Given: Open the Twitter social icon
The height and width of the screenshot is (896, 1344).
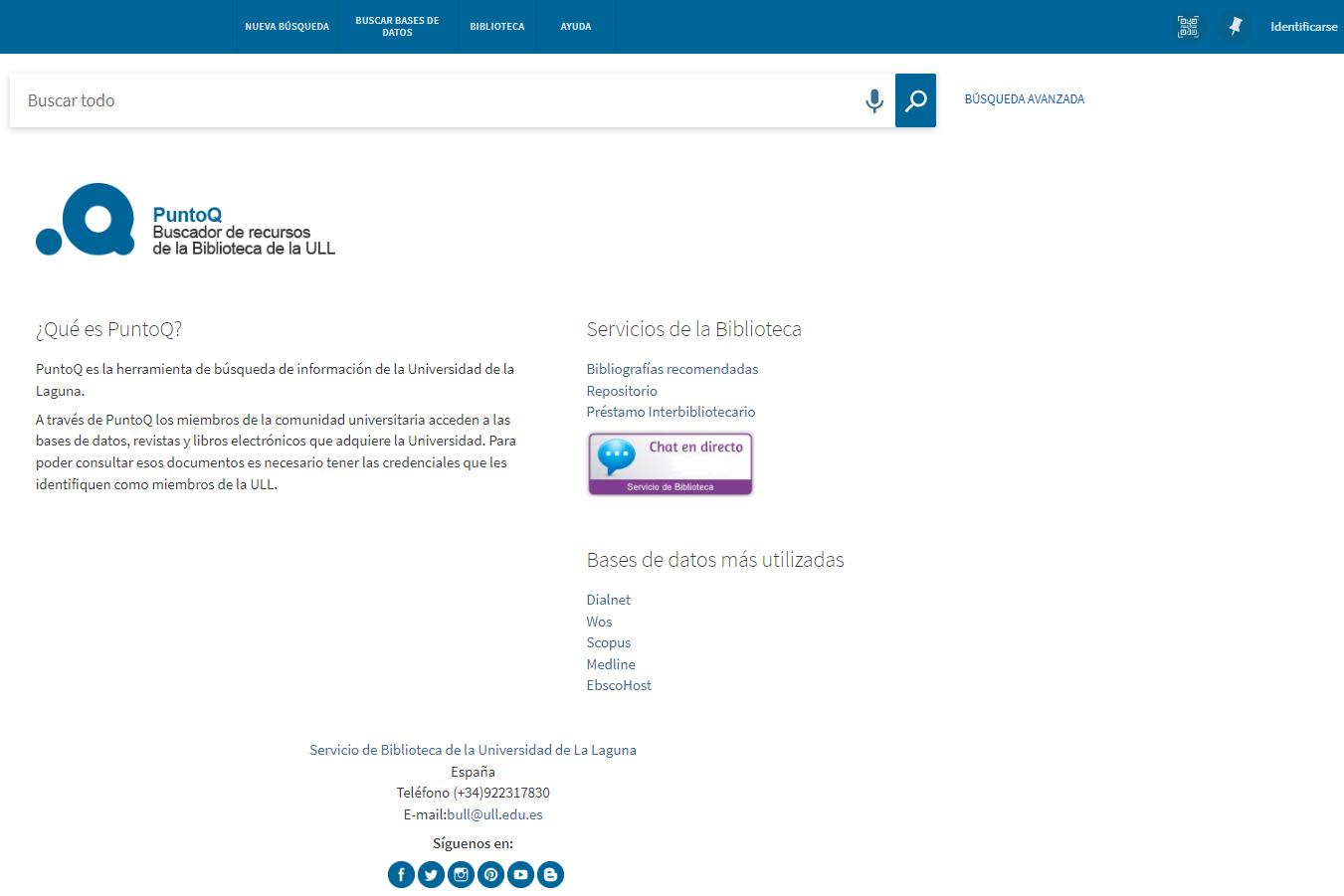Looking at the screenshot, I should (431, 874).
